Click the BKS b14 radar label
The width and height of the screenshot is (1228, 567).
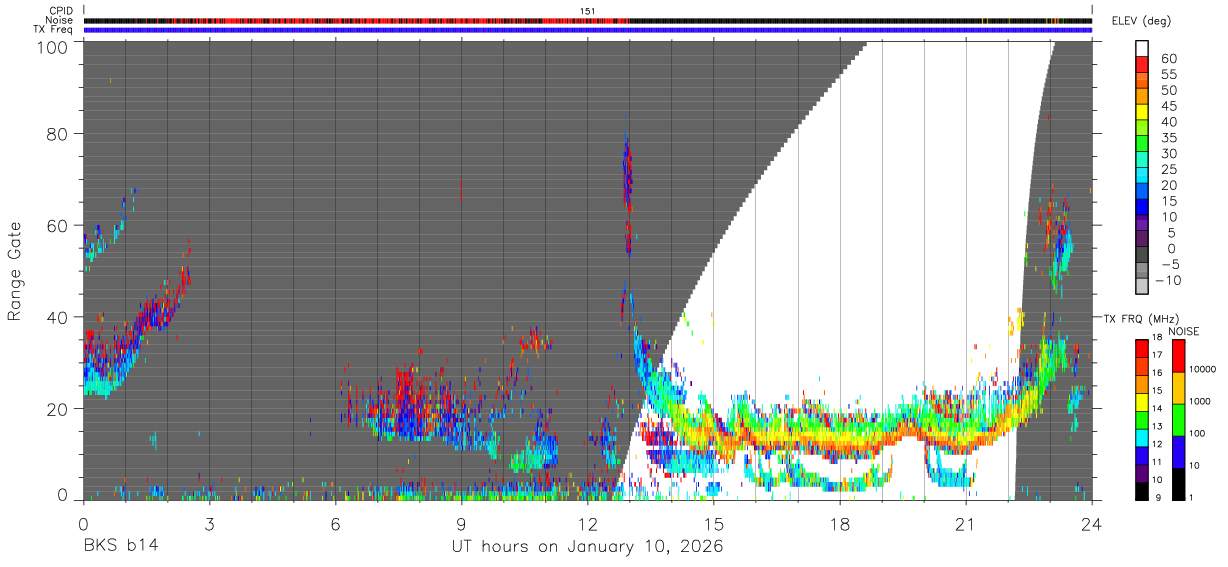coord(119,546)
